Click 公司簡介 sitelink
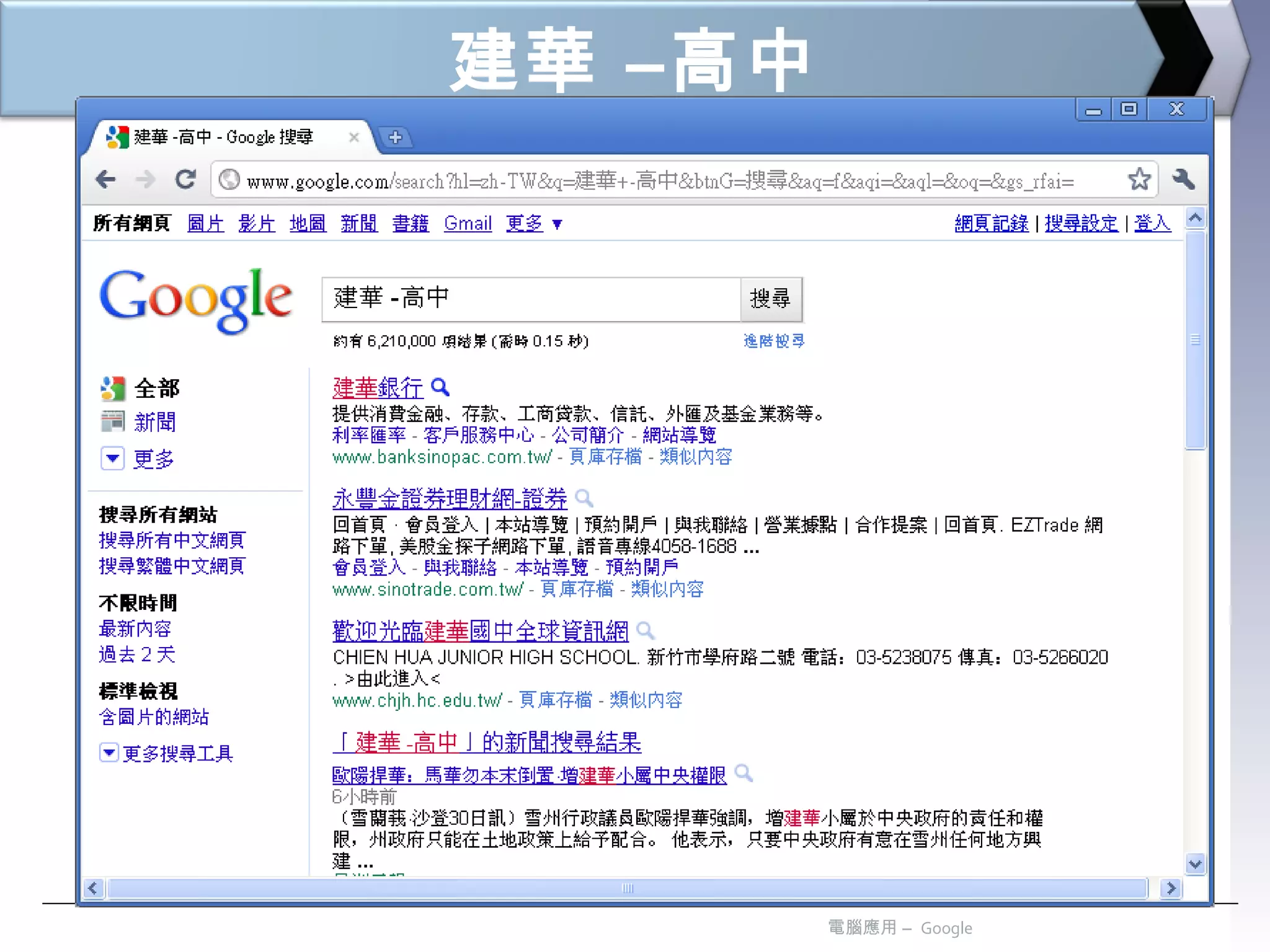1270x952 pixels. (x=588, y=435)
